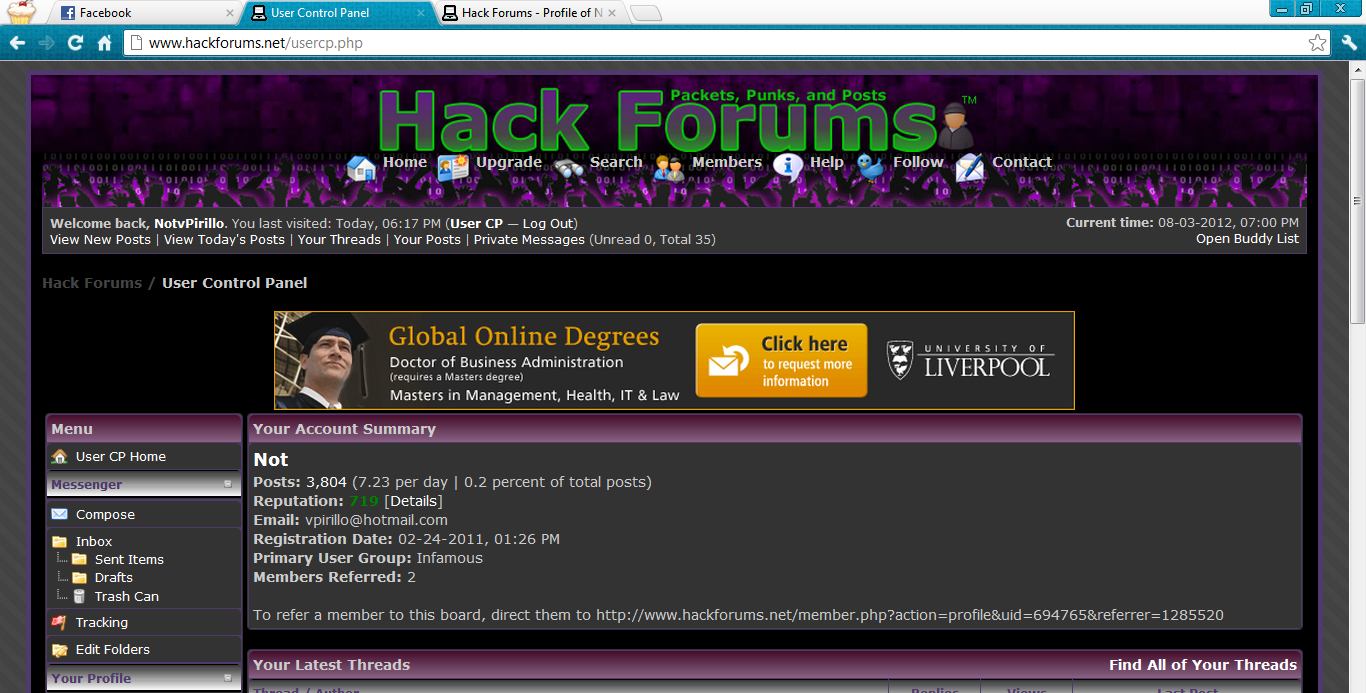The height and width of the screenshot is (693, 1366).
Task: Open View Today's Posts link
Action: click(x=224, y=239)
